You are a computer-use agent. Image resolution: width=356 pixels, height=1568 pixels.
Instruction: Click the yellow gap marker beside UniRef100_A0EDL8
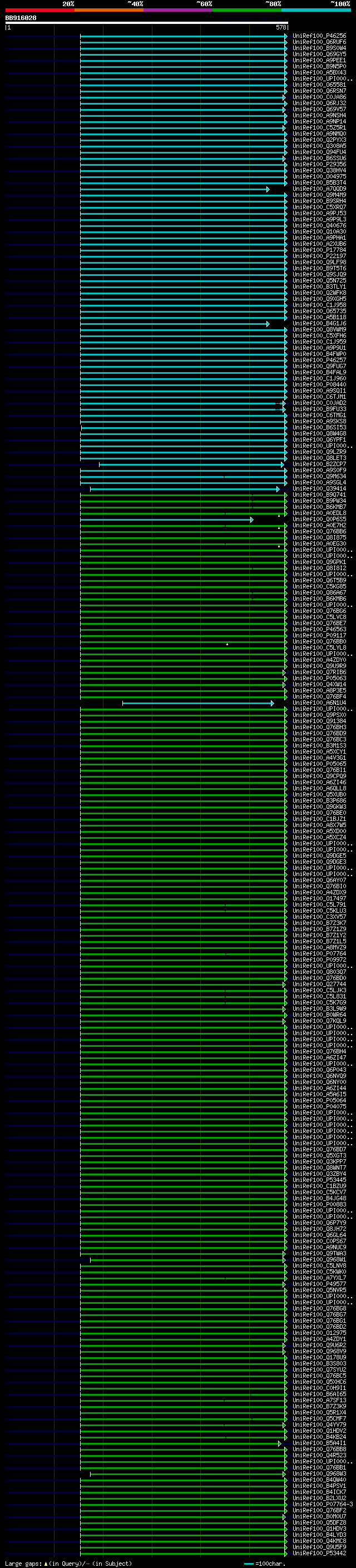point(279,516)
